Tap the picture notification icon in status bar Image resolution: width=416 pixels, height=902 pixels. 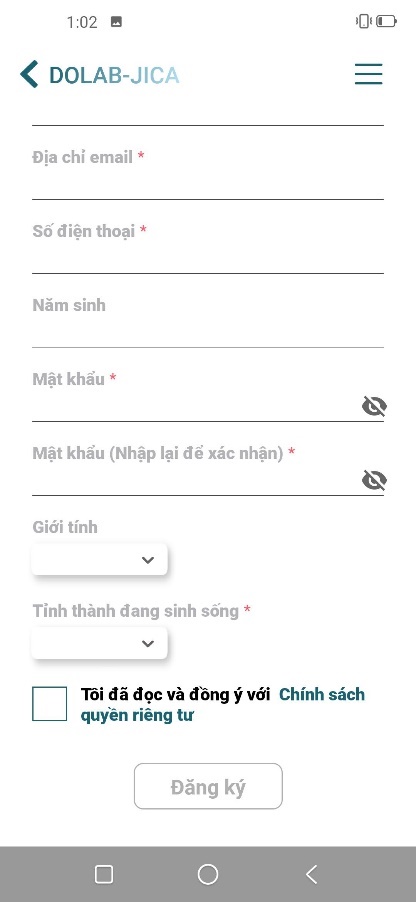point(116,22)
